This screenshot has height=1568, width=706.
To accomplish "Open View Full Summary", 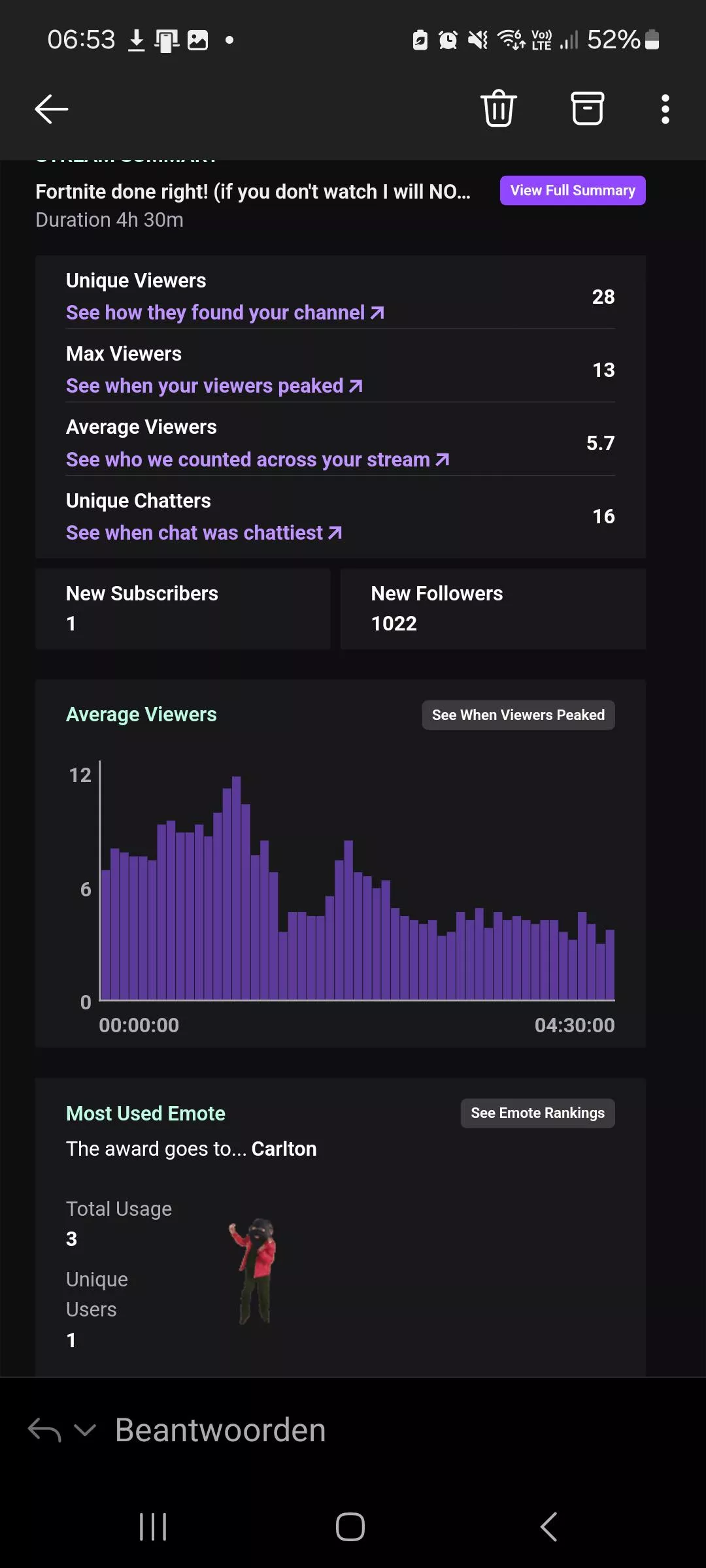I will (x=572, y=190).
